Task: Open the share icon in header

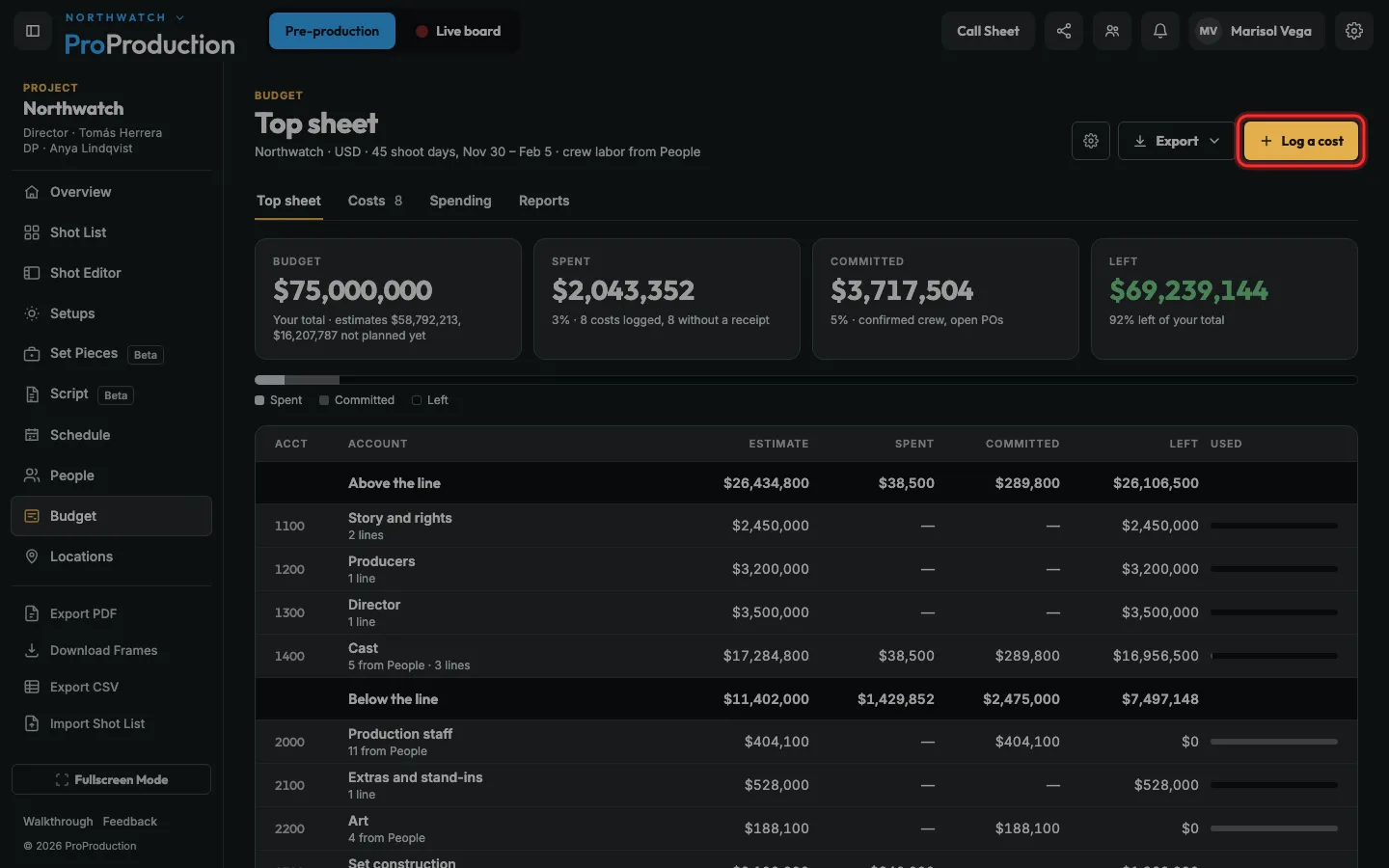Action: (x=1064, y=31)
